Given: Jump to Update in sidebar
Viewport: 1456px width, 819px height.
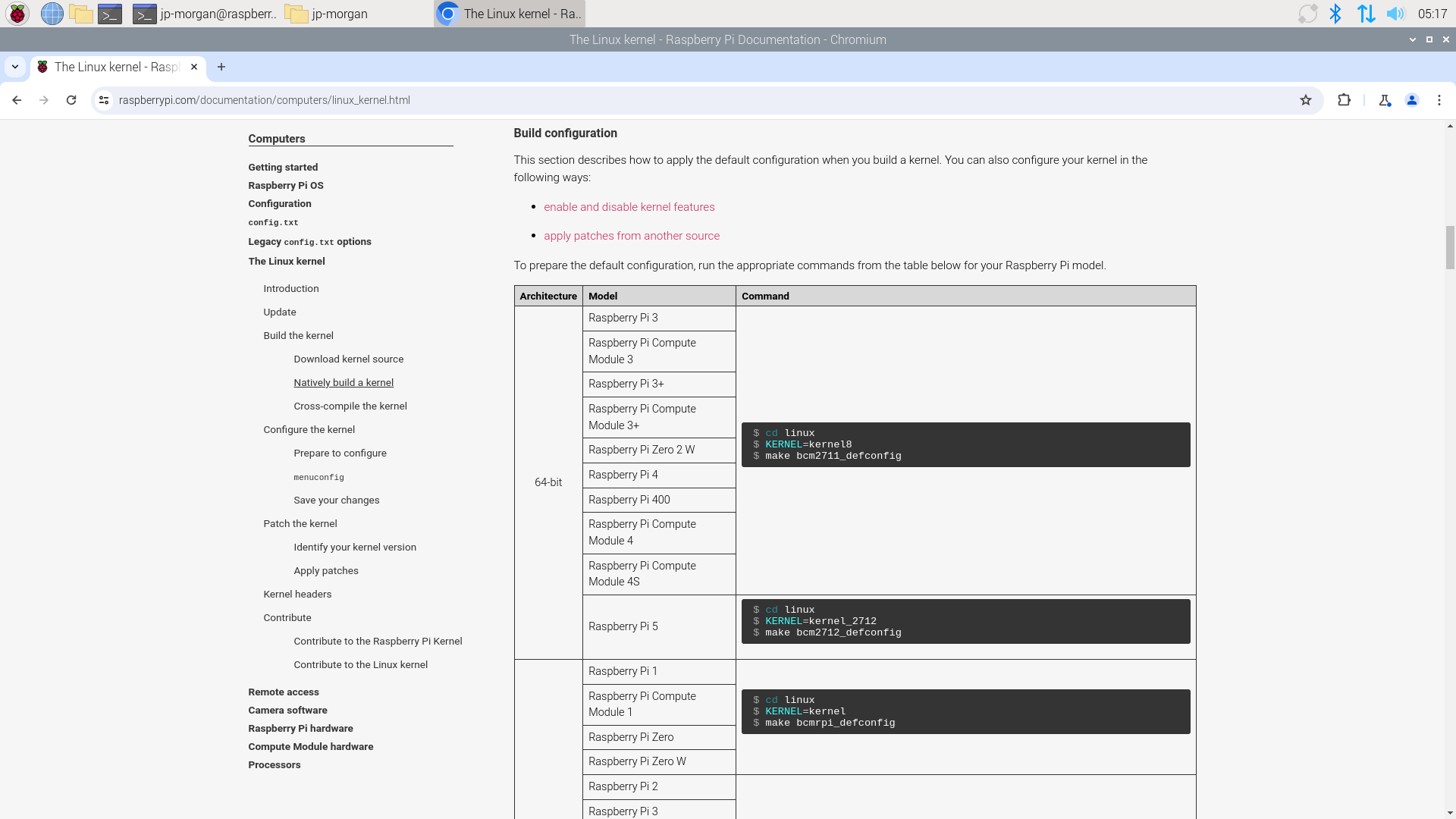Looking at the screenshot, I should tap(280, 312).
